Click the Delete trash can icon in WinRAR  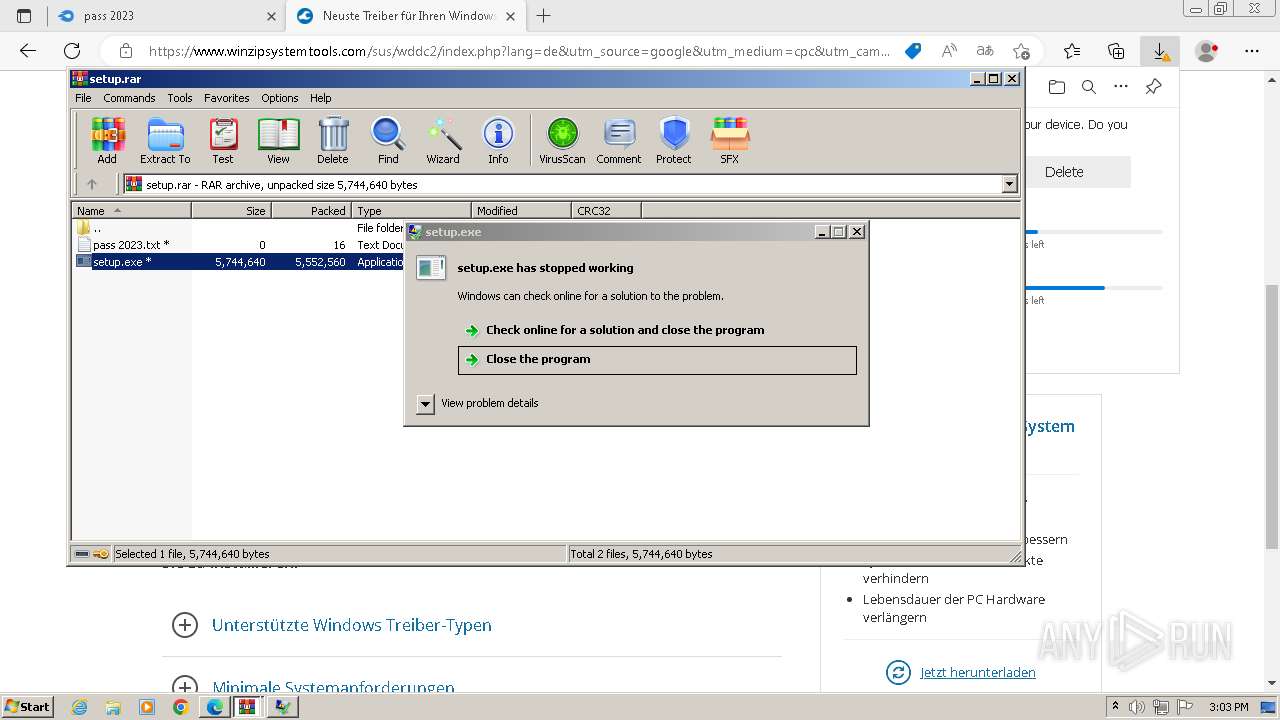pyautogui.click(x=333, y=141)
